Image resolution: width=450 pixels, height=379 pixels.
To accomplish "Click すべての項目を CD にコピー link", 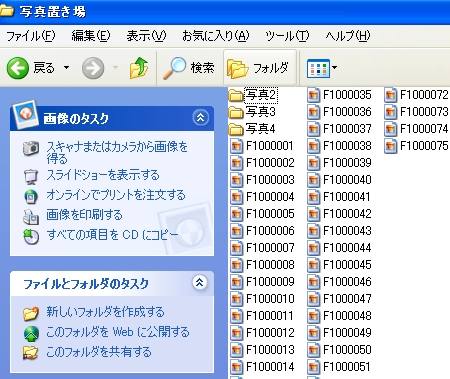I will [113, 235].
